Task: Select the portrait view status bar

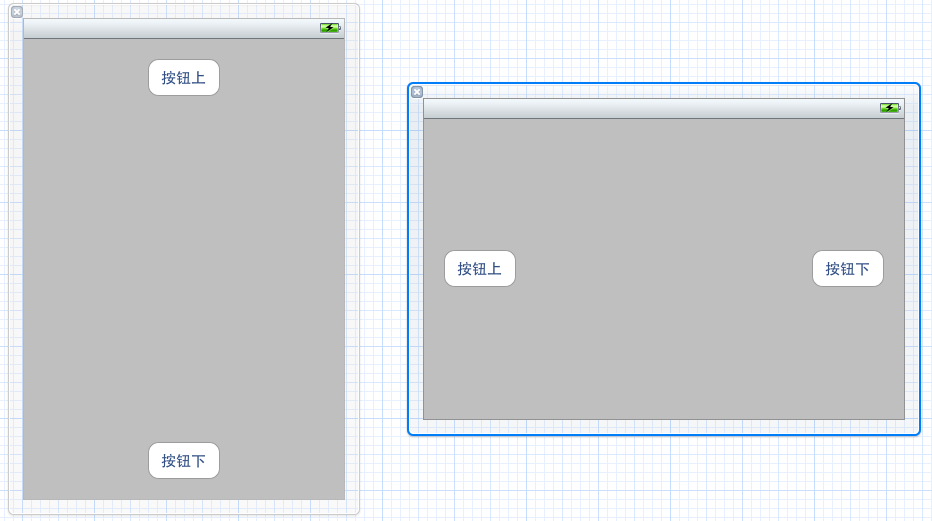Action: [x=184, y=29]
